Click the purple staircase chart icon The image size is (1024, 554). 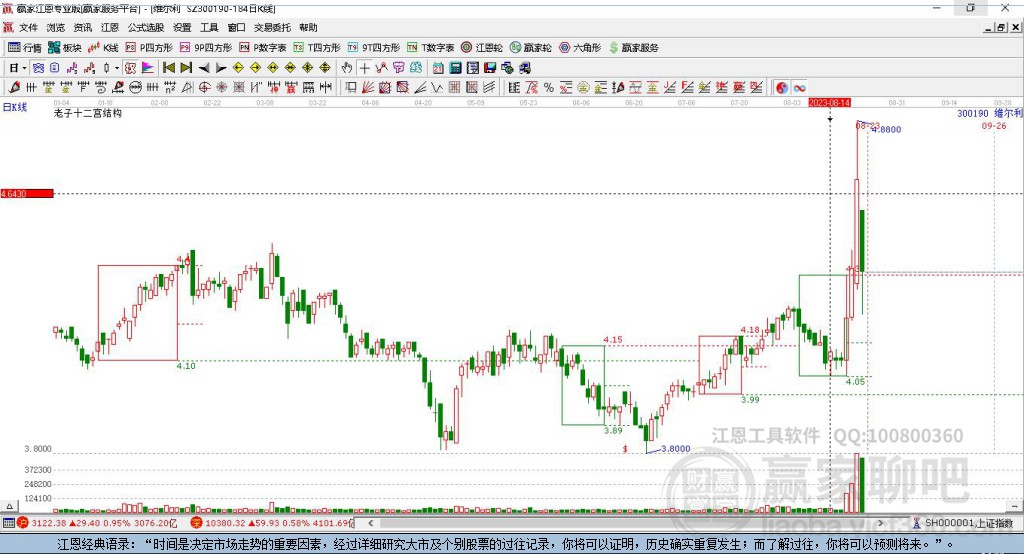pyautogui.click(x=72, y=68)
